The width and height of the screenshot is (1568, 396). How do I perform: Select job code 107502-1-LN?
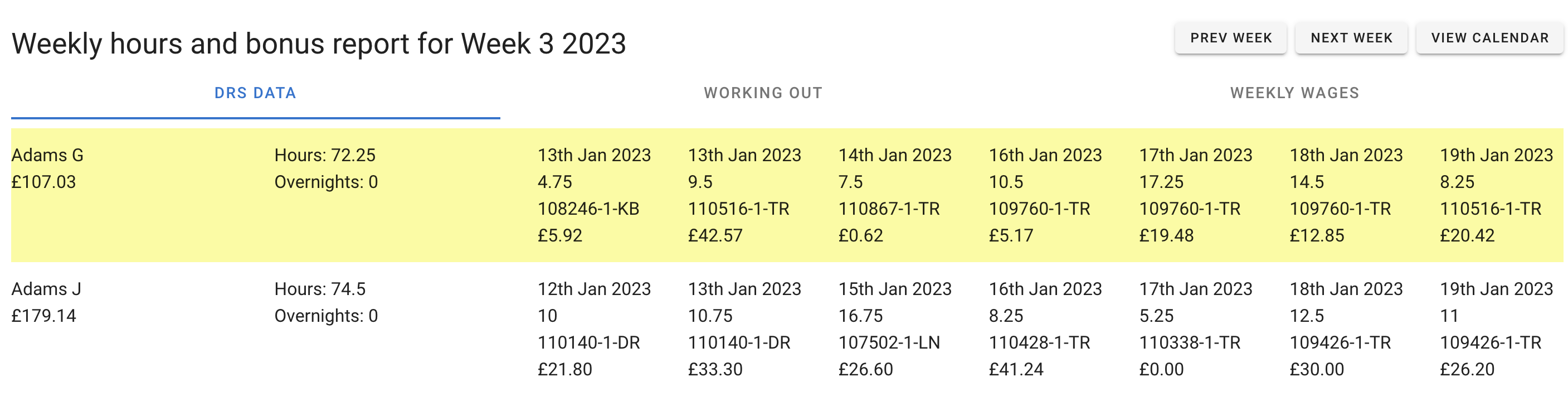[889, 342]
